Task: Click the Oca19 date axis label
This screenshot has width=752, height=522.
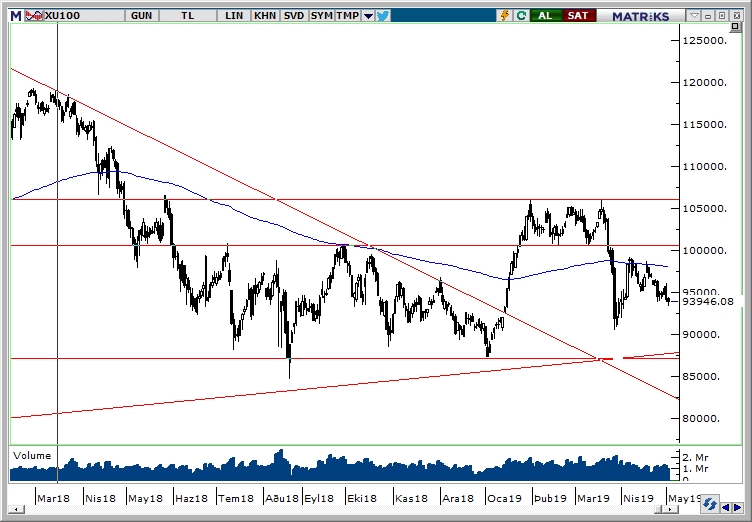Action: tap(504, 498)
